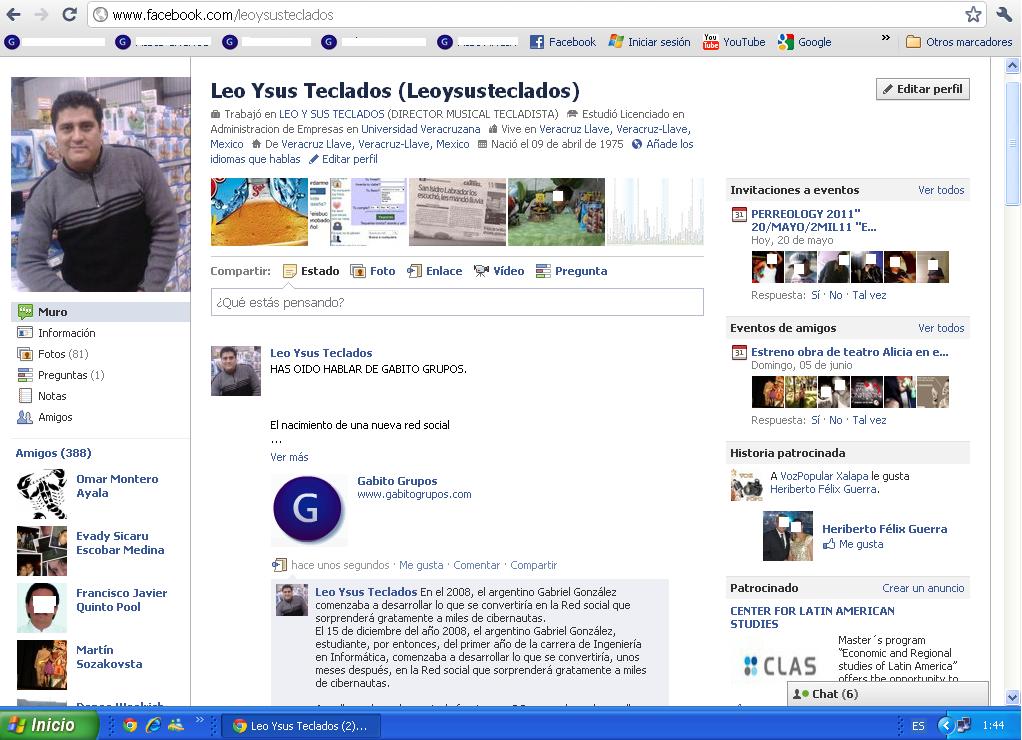
Task: Click Windows Inicio start button
Action: point(50,725)
